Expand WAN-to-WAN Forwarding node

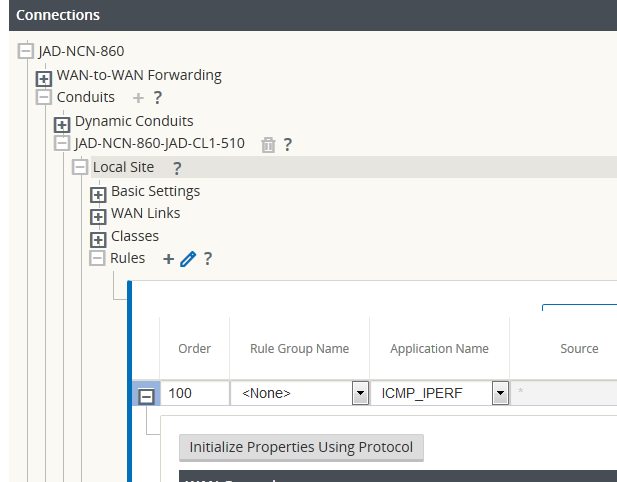tap(44, 76)
